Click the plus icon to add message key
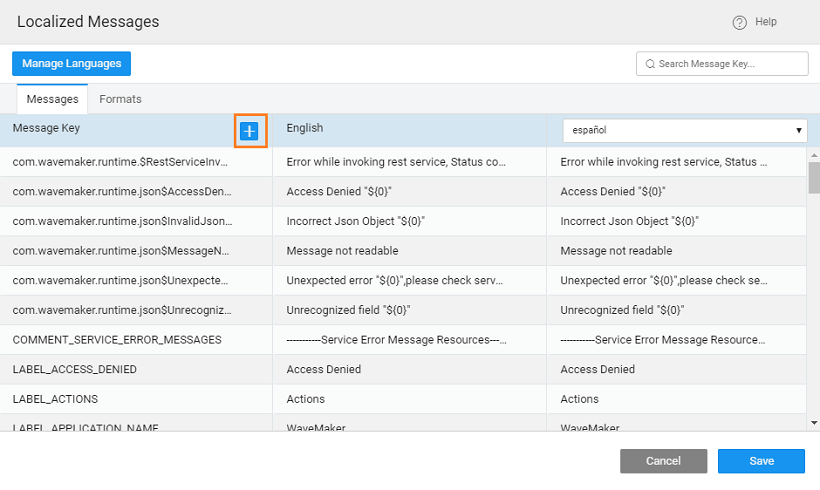This screenshot has width=820, height=490. click(250, 131)
